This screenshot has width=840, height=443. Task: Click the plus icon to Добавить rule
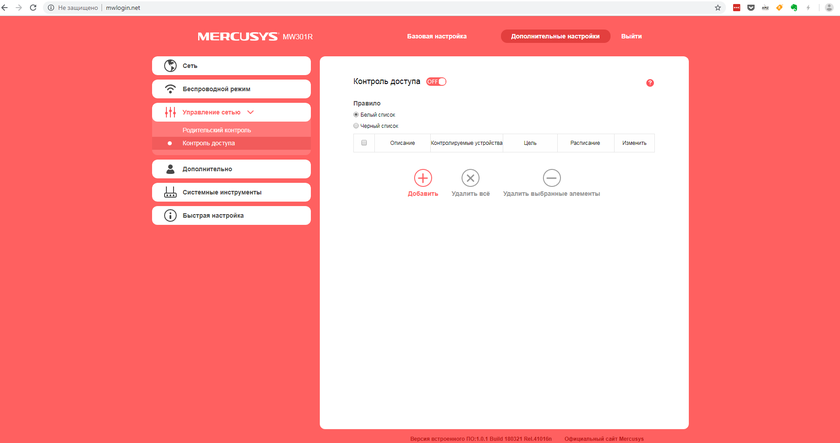coord(423,178)
